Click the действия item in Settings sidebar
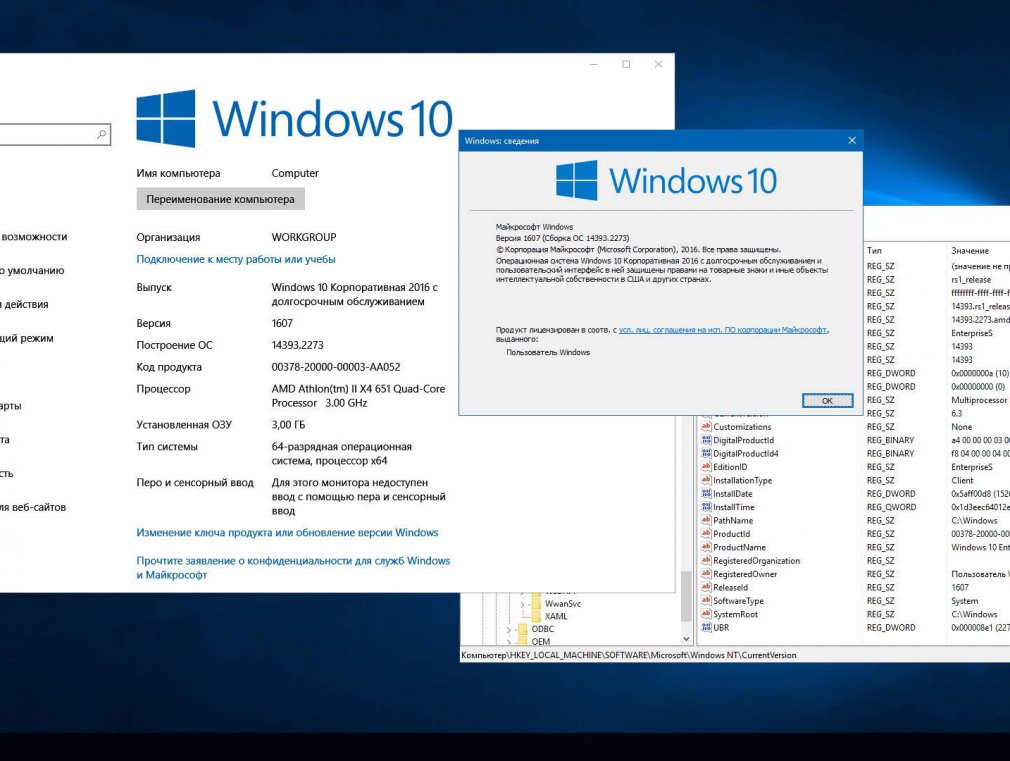Image resolution: width=1010 pixels, height=761 pixels. click(x=24, y=304)
